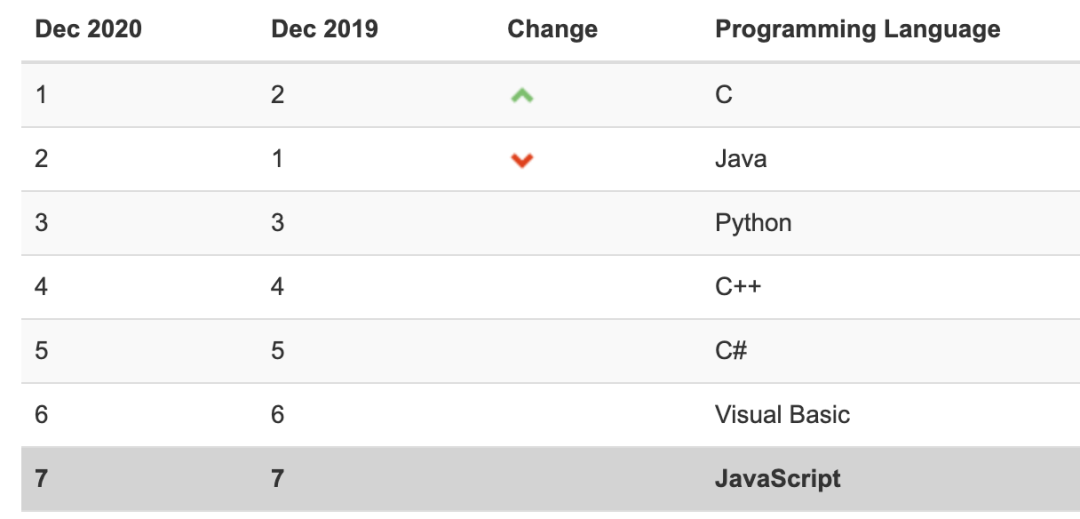Click bold Dec 2019 rank 7 cell
1080x519 pixels.
(277, 479)
